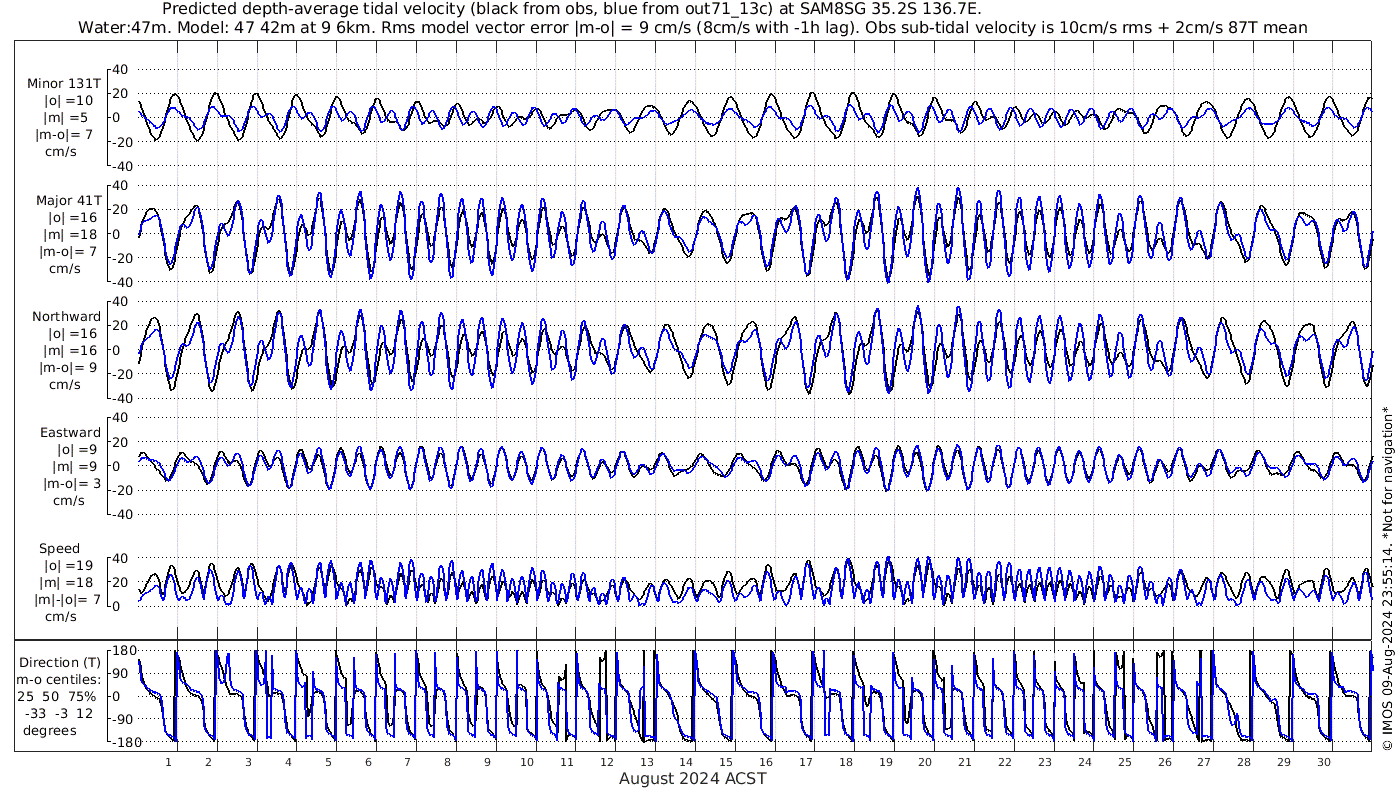Select the 'Minor 131T' panel label
The height and width of the screenshot is (800, 1400).
tap(64, 84)
